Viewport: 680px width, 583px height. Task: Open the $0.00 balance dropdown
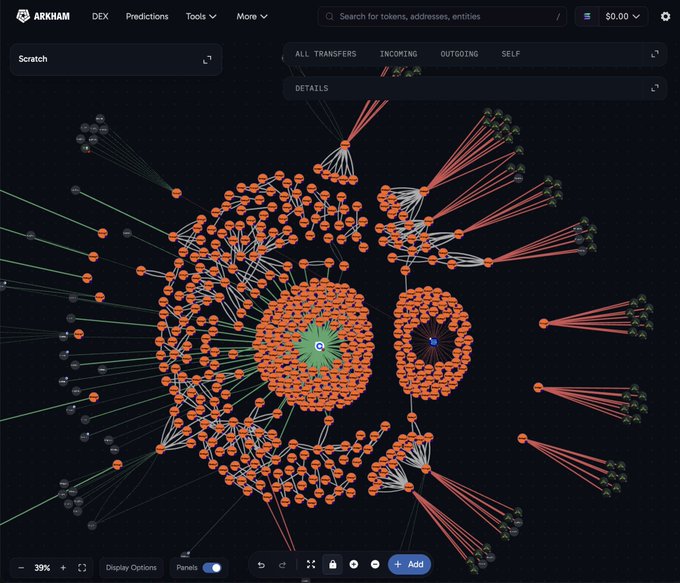pos(623,16)
